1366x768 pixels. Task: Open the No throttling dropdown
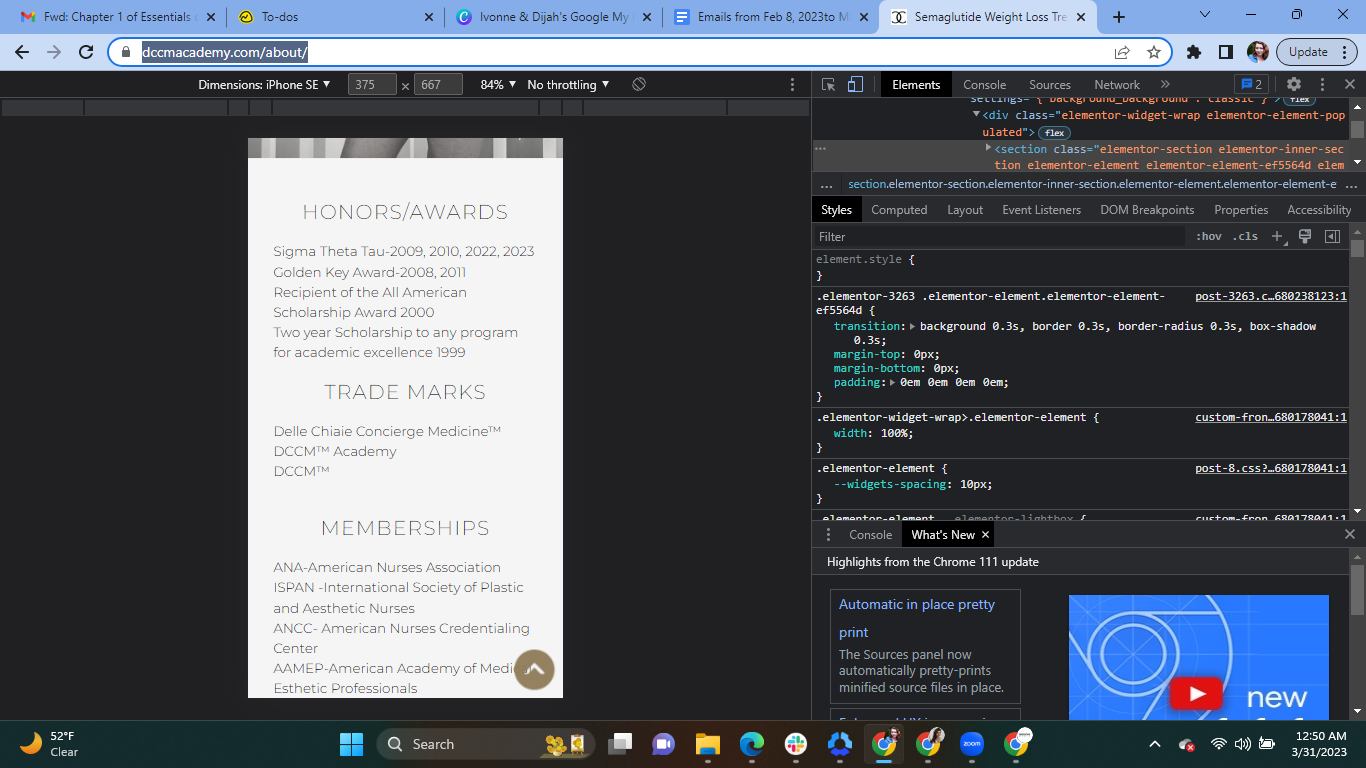[568, 85]
